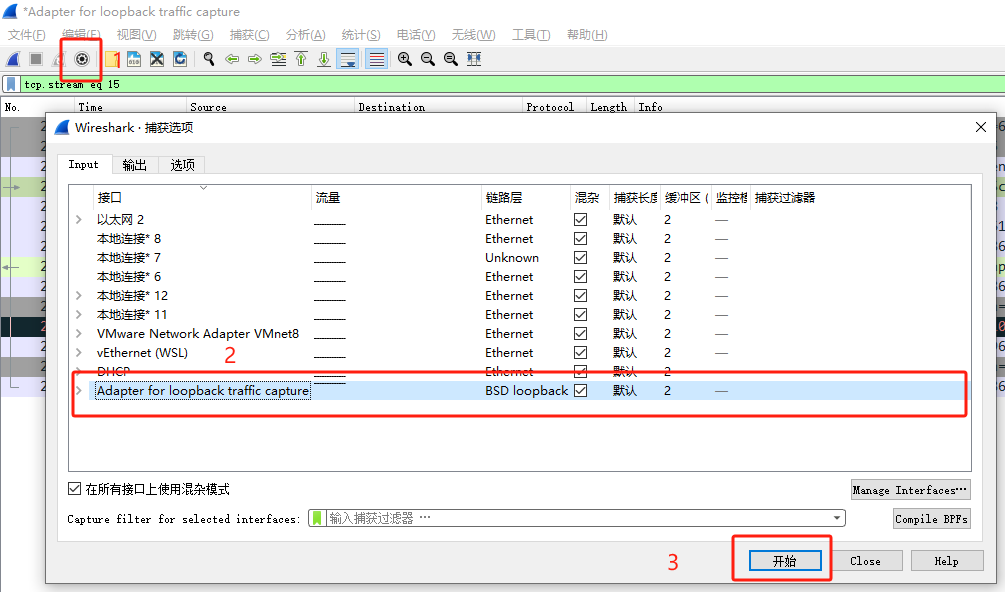Jump to last packet icon
Image resolution: width=1005 pixels, height=592 pixels.
click(324, 60)
